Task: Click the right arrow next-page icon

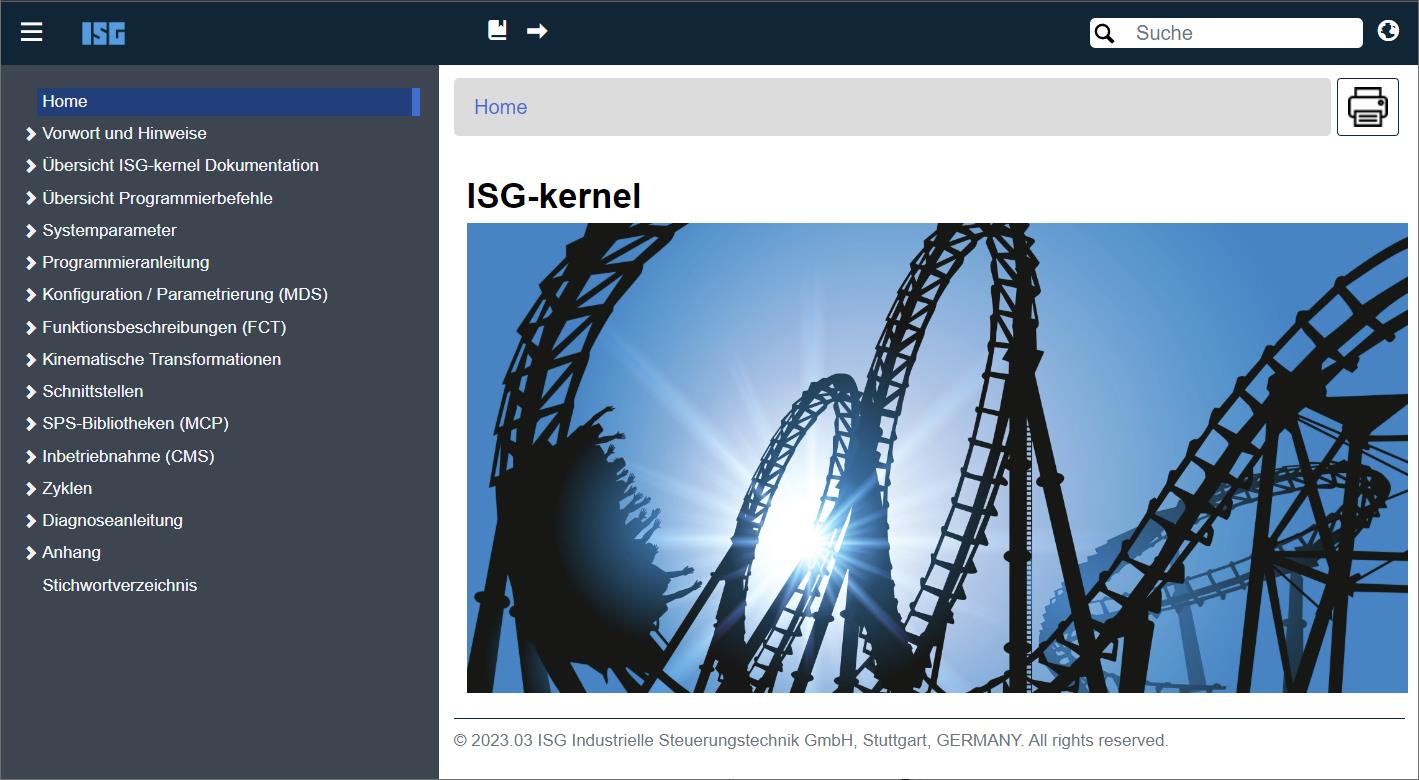Action: click(537, 31)
